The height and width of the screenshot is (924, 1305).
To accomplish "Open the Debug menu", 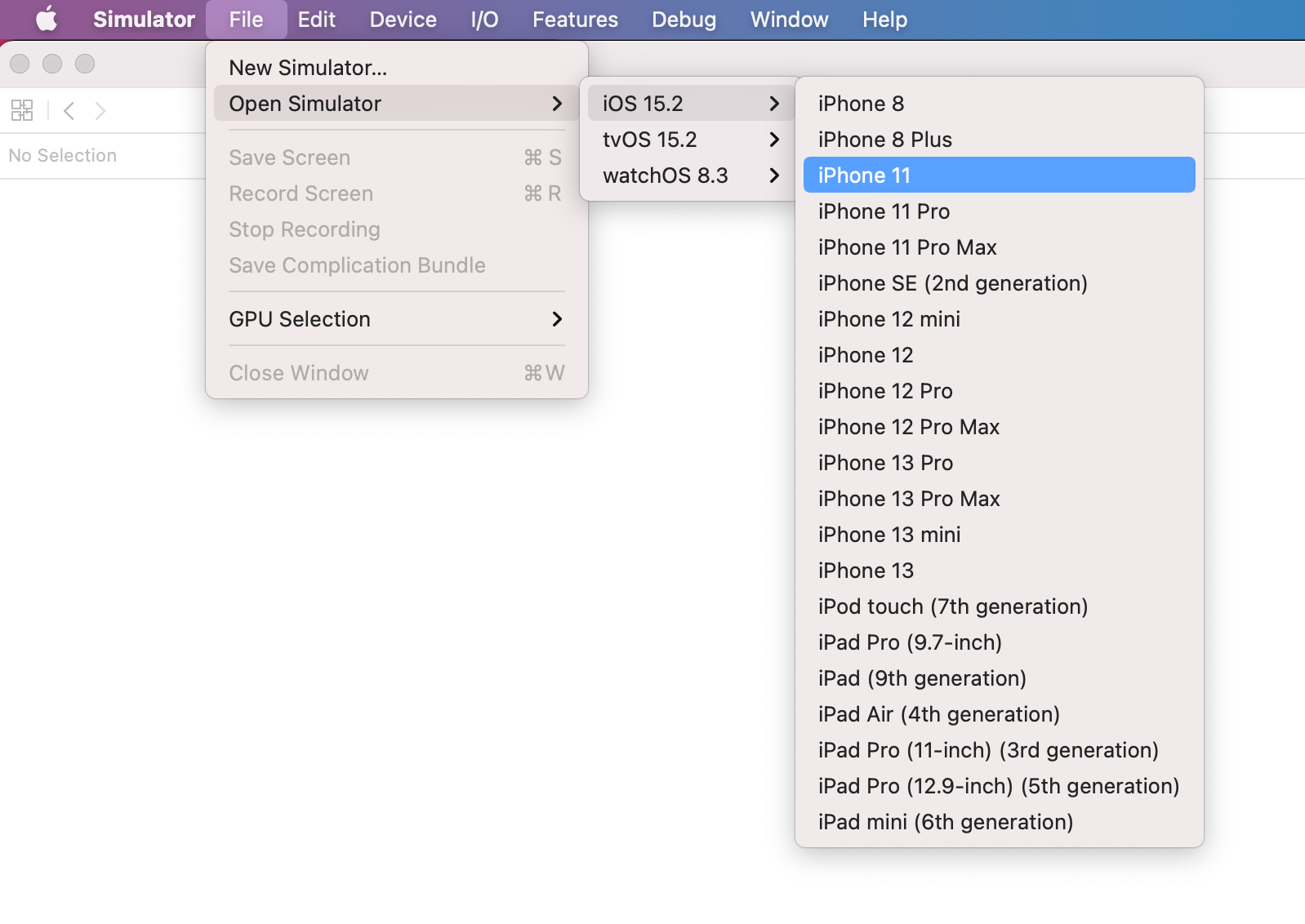I will pos(684,19).
